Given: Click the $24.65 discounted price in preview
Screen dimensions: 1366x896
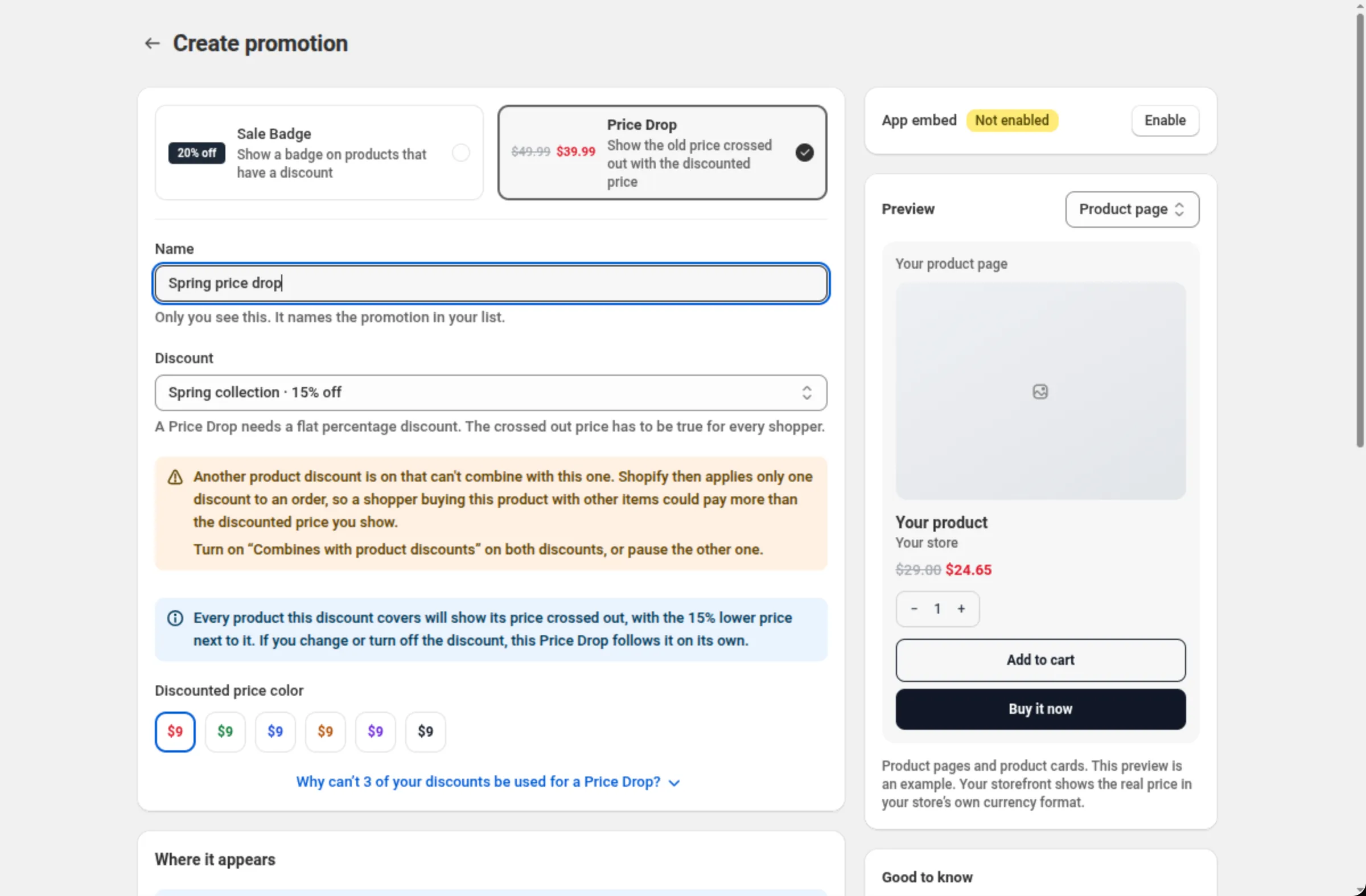Looking at the screenshot, I should (x=968, y=570).
